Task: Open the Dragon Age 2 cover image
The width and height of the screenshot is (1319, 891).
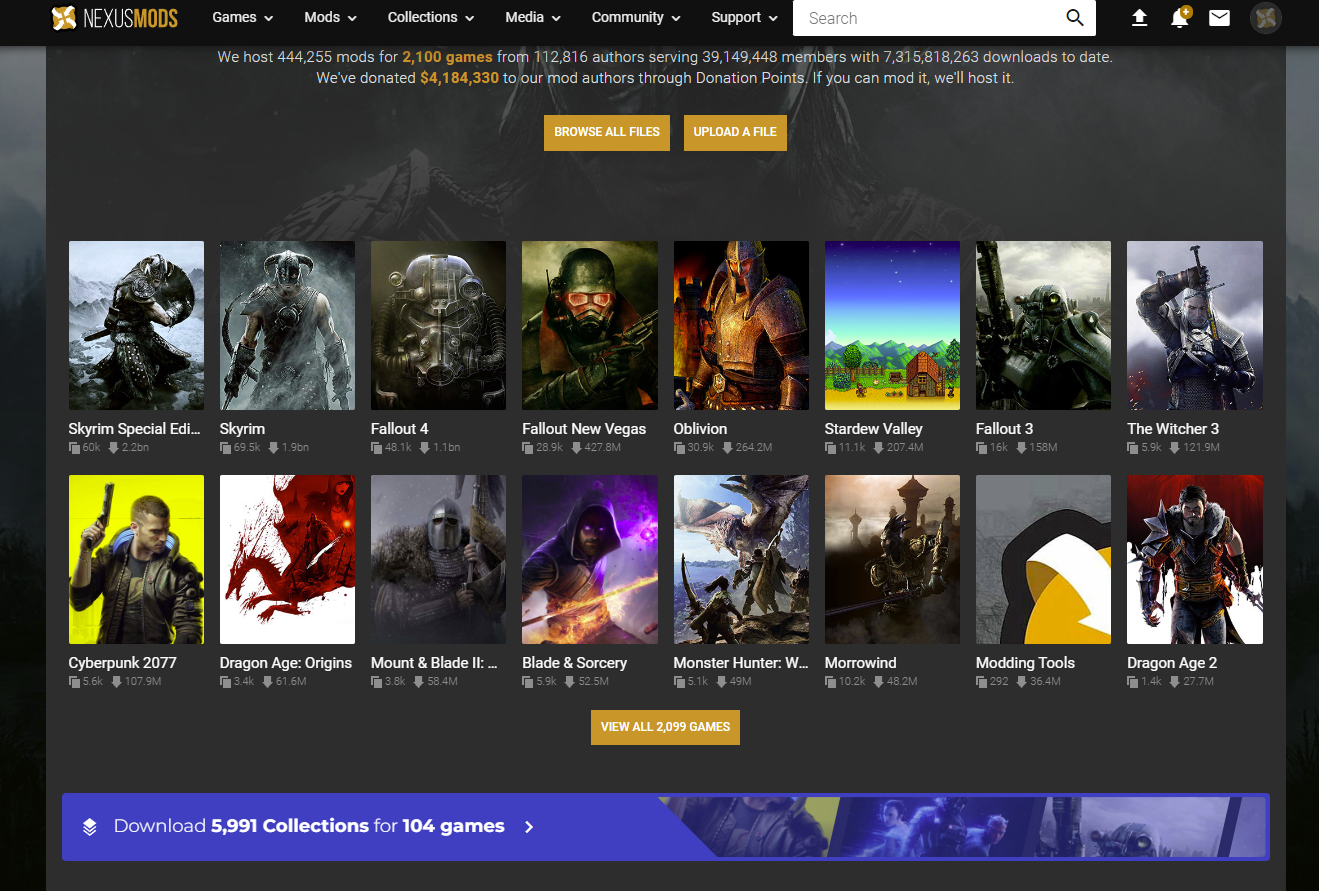Action: pyautogui.click(x=1195, y=559)
